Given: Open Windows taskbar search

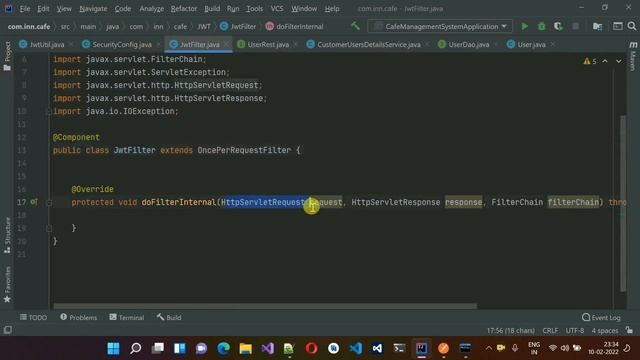Looking at the screenshot, I should [x=136, y=348].
